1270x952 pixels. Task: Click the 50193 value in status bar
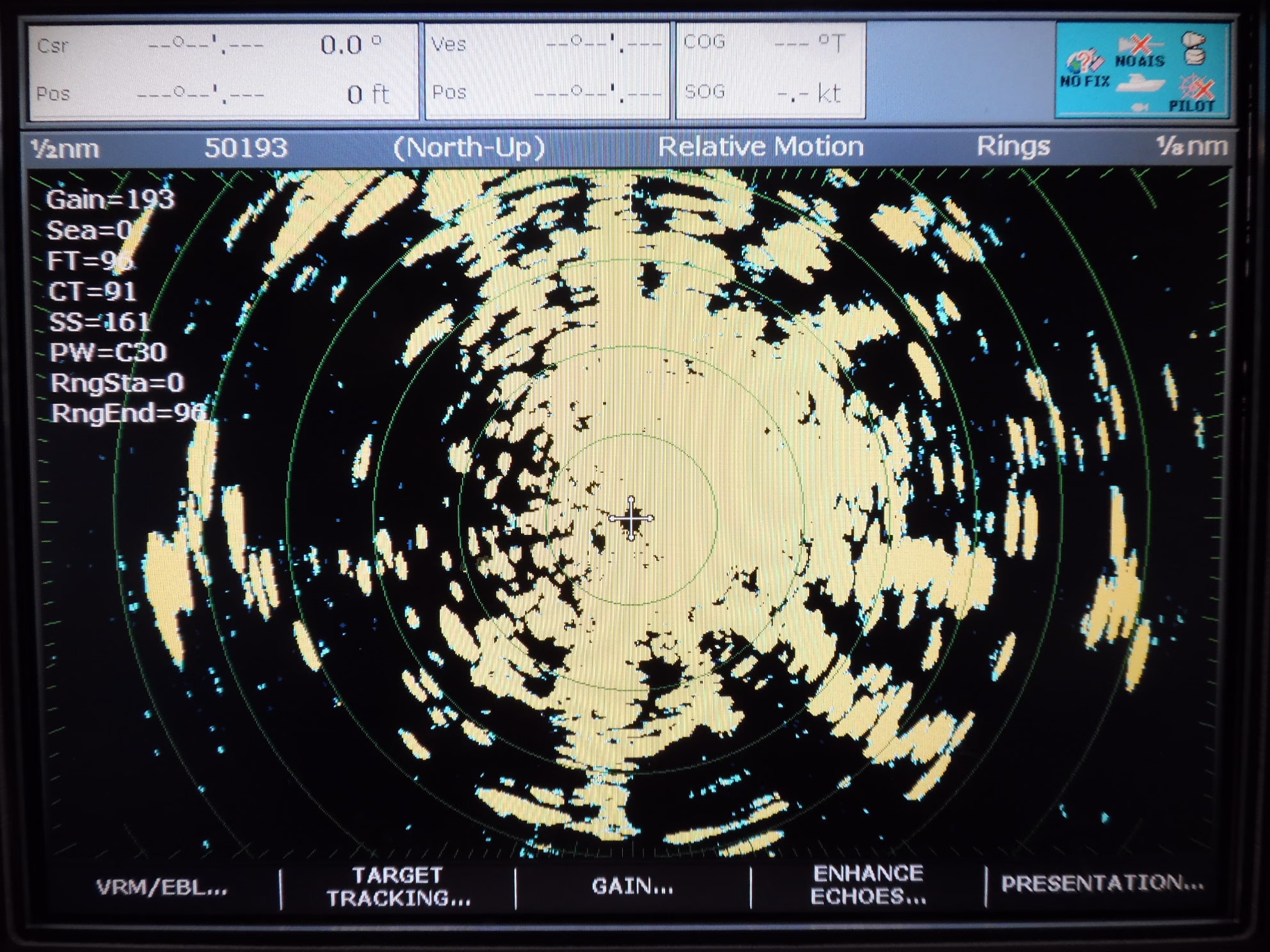tap(246, 148)
